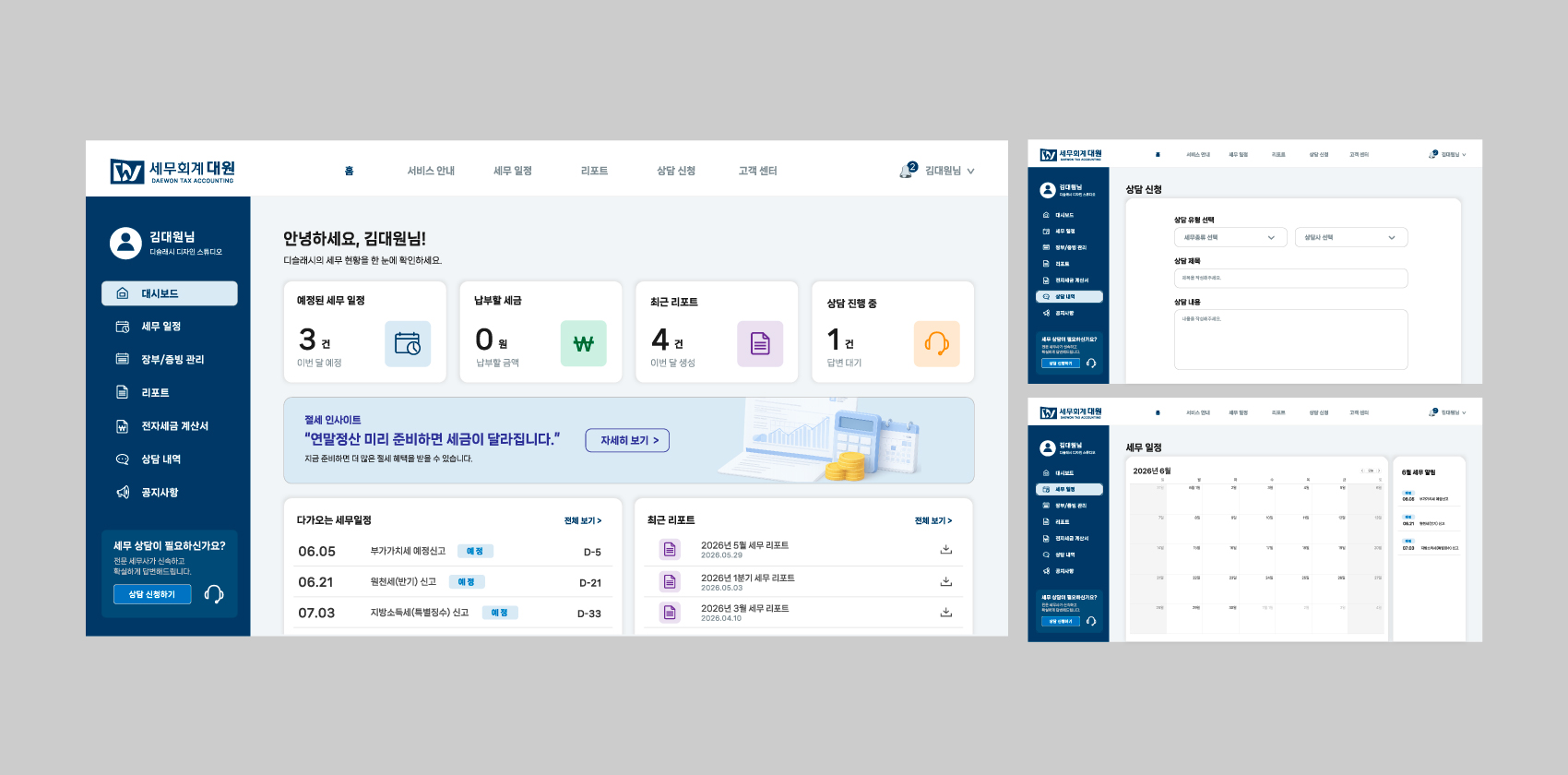Image resolution: width=1568 pixels, height=775 pixels.
Task: Open 전체 보기 link in 다가오는 세무일정 panel
Action: point(583,520)
